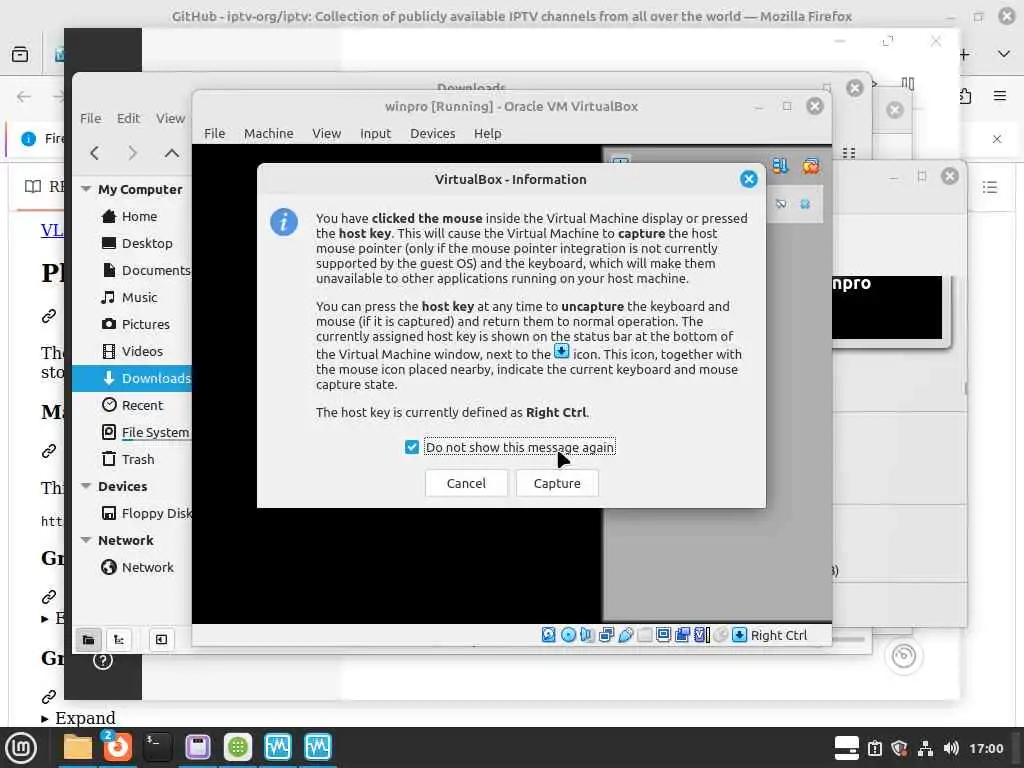Select Downloads in the sidebar
This screenshot has width=1024, height=768.
click(132, 378)
